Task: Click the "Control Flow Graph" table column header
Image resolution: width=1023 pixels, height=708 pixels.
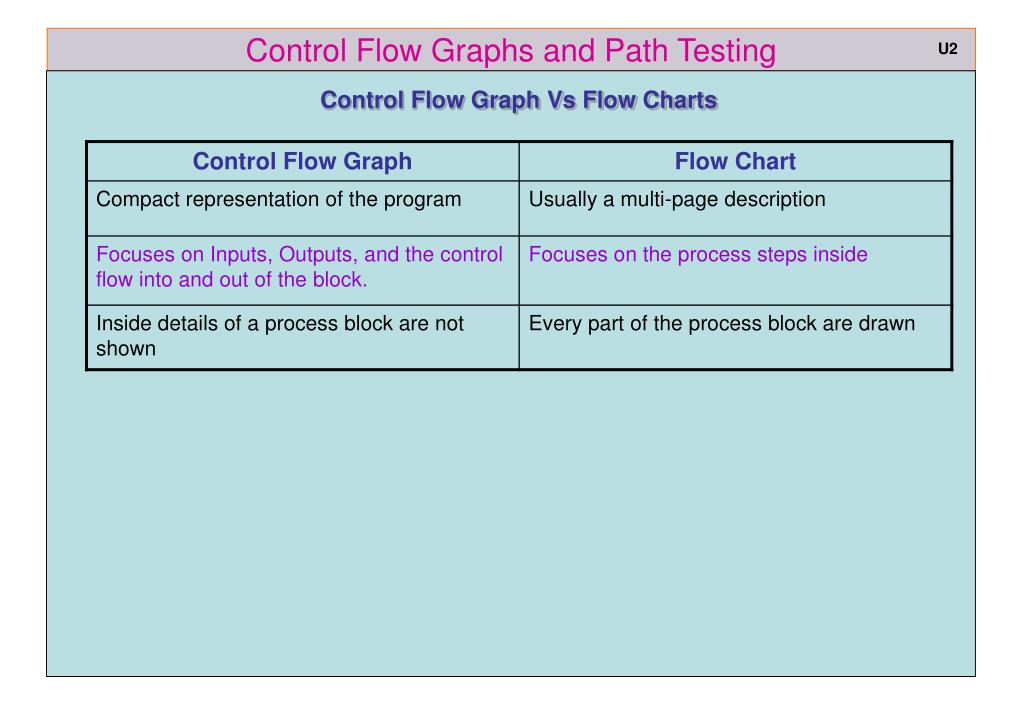Action: tap(302, 161)
